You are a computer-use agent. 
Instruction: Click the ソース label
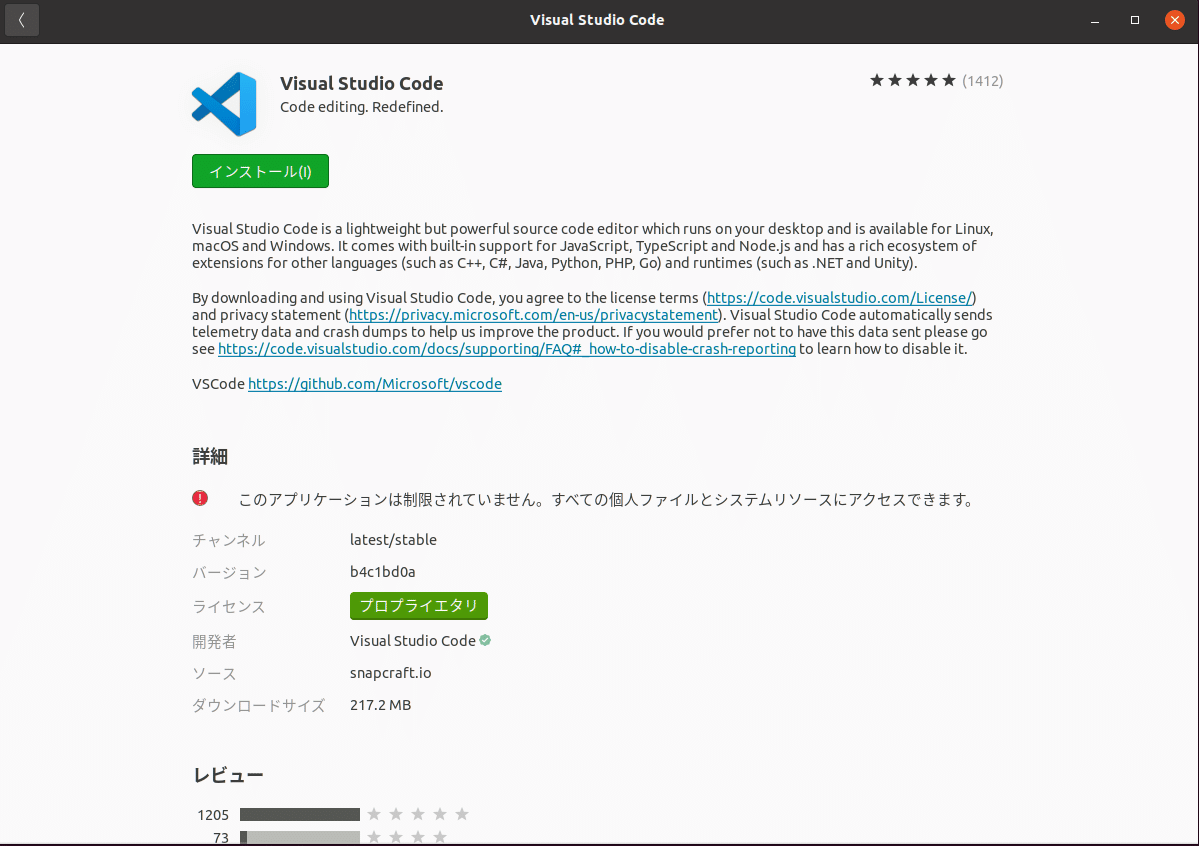click(214, 674)
